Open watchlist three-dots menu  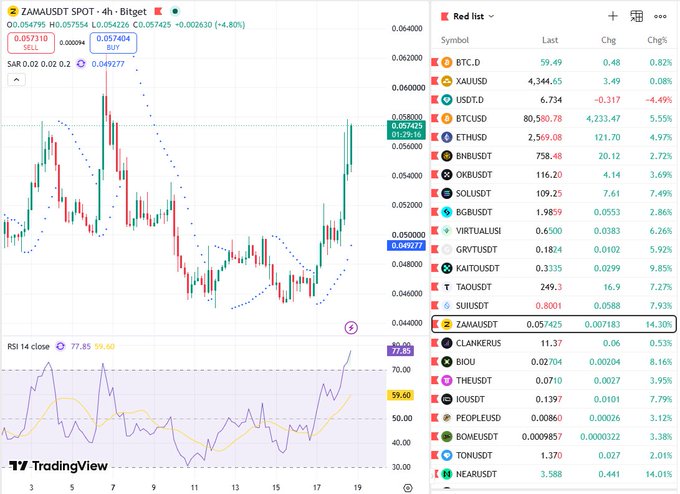[660, 16]
